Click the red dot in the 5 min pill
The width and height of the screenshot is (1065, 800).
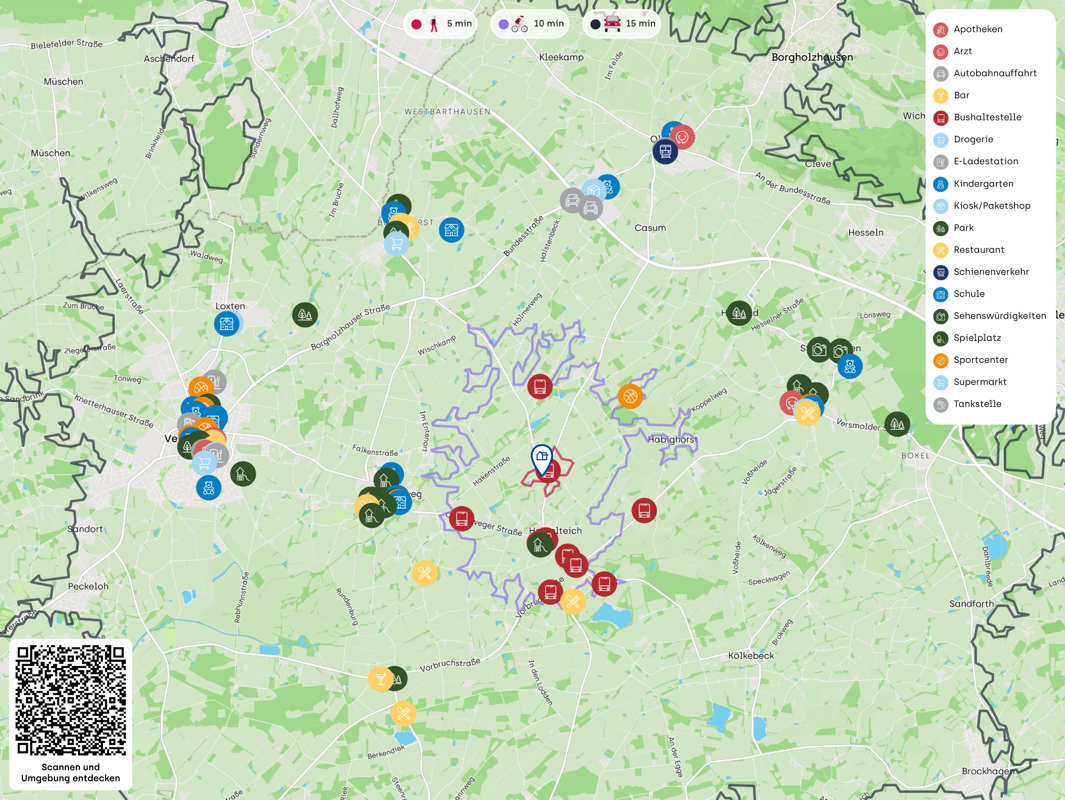pyautogui.click(x=416, y=24)
